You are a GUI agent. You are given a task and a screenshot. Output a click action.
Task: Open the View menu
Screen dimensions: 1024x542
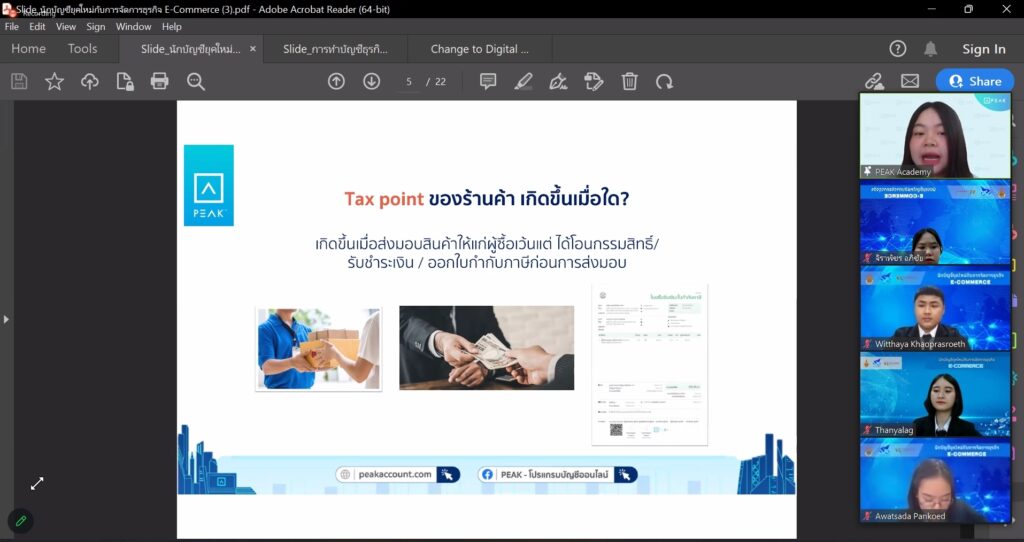tap(66, 27)
